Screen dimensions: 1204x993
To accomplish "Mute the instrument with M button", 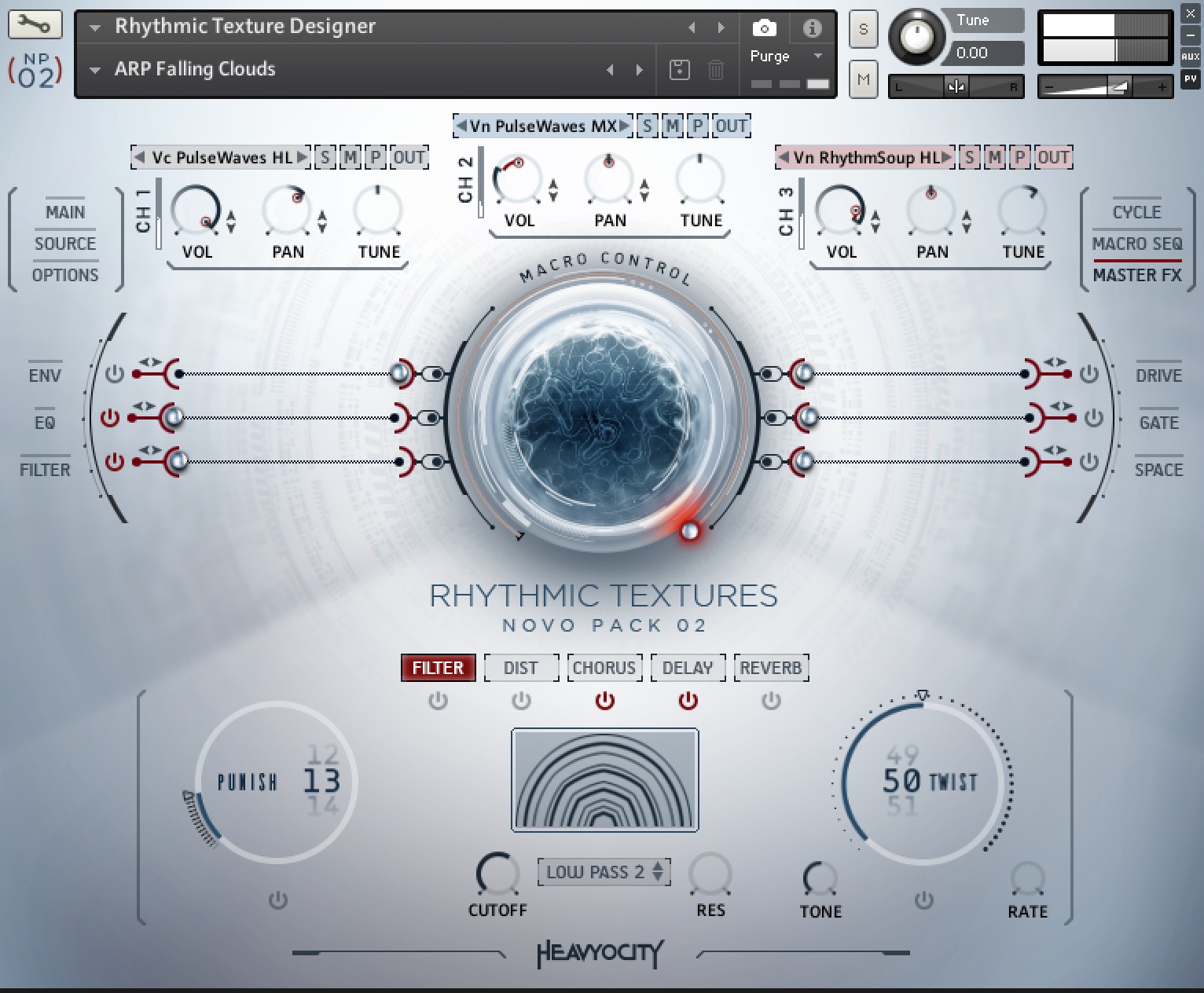I will click(863, 79).
